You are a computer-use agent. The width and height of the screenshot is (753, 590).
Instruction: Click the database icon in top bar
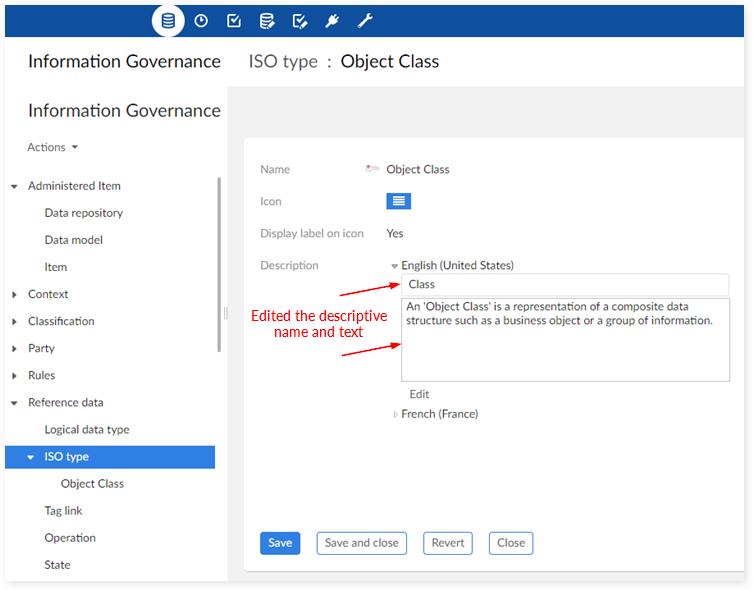(168, 20)
